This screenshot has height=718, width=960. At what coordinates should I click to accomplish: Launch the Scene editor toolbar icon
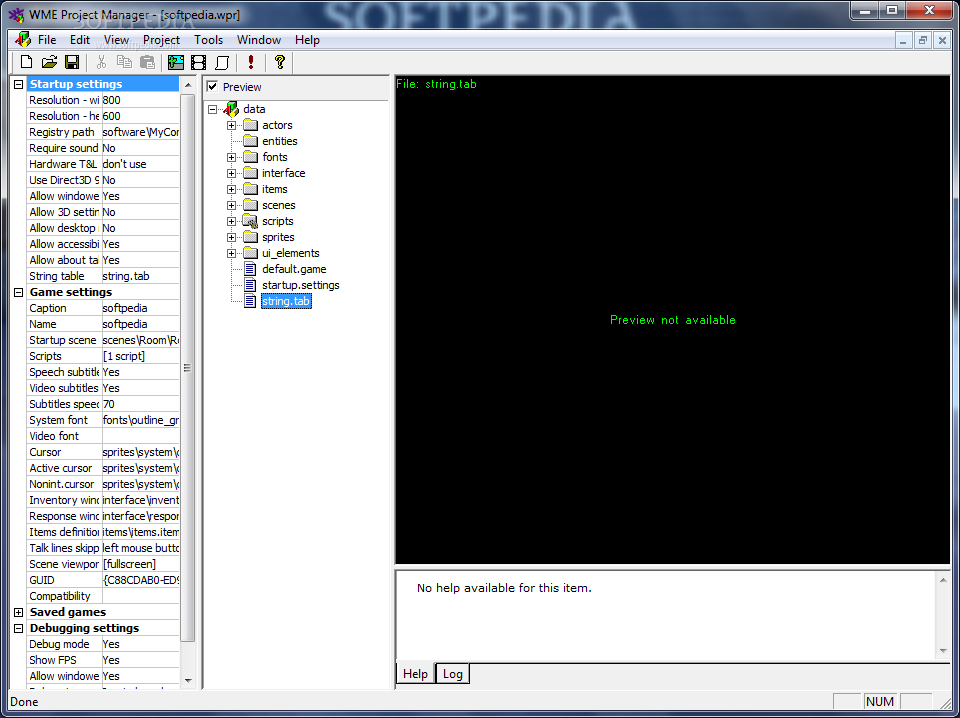[176, 62]
